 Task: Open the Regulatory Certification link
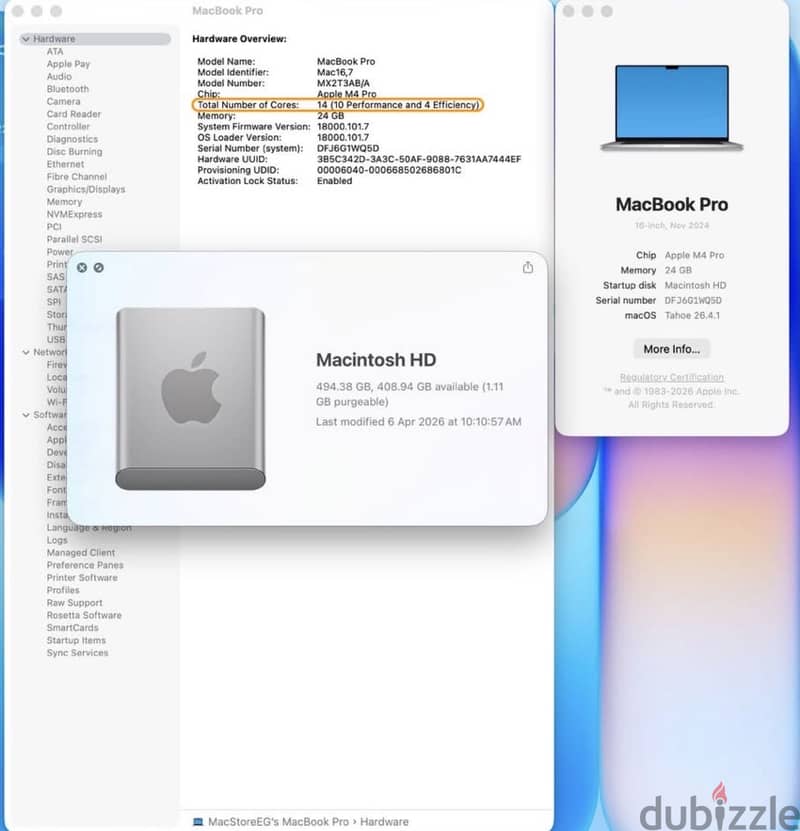pyautogui.click(x=672, y=377)
